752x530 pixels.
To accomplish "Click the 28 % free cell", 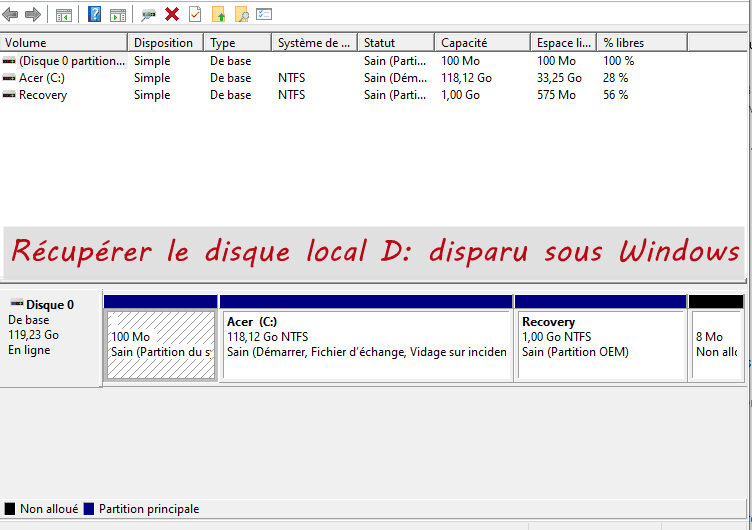I will (x=615, y=78).
